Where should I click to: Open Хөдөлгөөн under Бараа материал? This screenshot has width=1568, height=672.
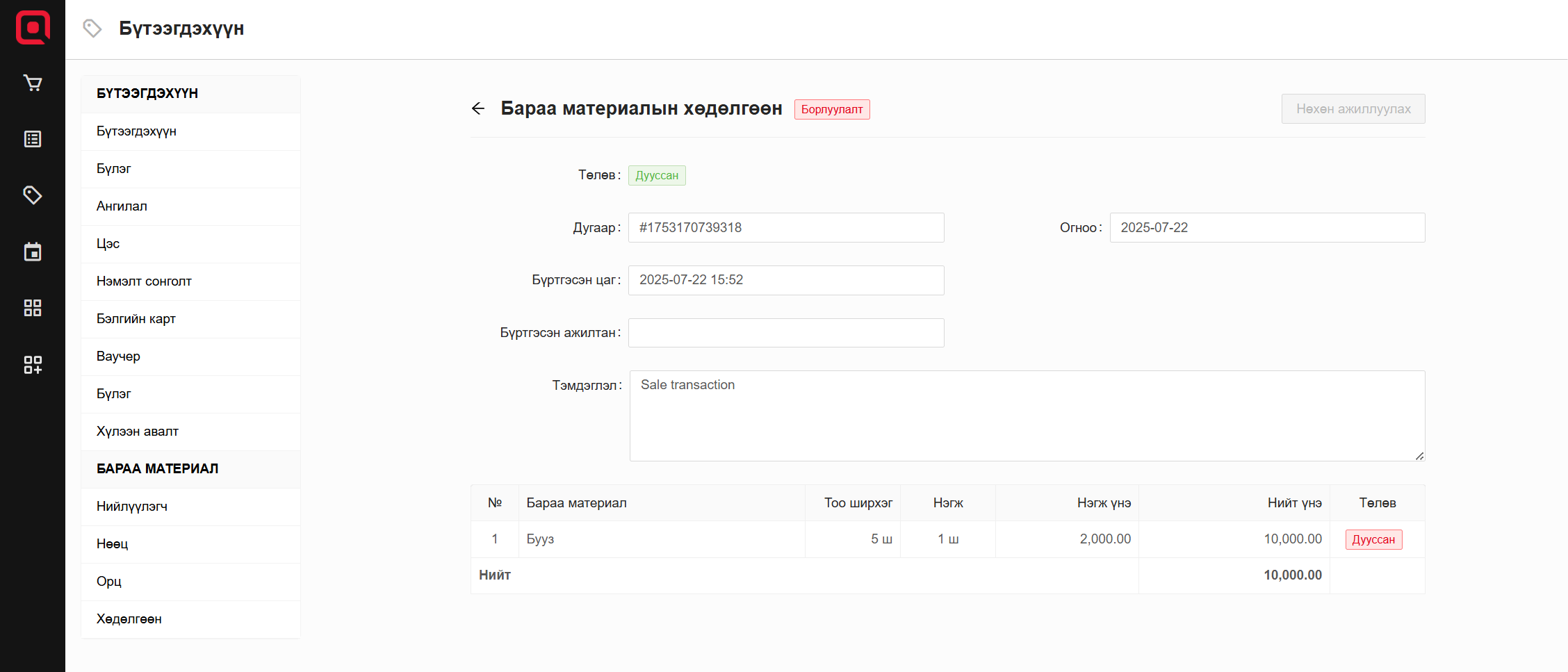point(129,619)
